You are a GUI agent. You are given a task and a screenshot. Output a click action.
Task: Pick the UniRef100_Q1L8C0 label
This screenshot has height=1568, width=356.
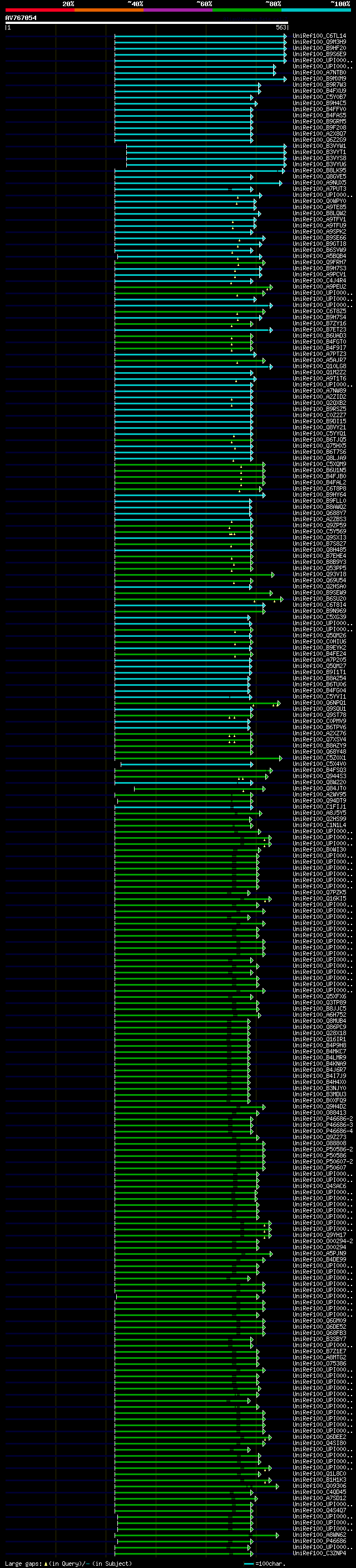coord(319,1473)
